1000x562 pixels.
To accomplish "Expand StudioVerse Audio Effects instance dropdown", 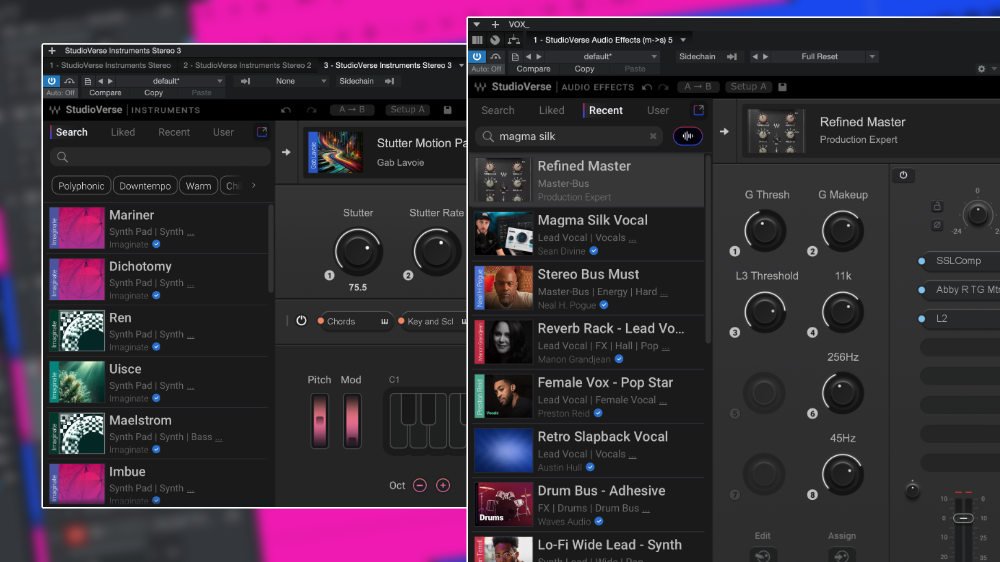I will coord(683,40).
